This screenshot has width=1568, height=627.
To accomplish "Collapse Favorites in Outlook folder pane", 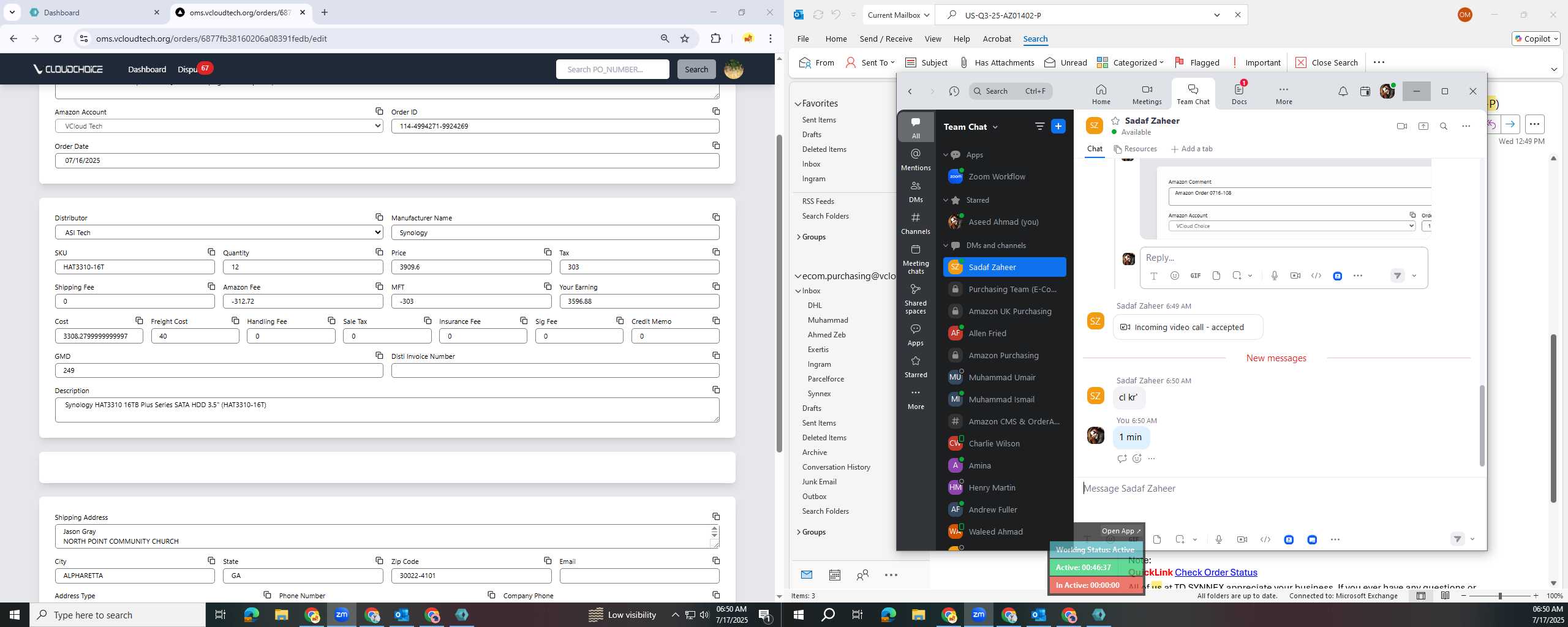I will tap(798, 104).
